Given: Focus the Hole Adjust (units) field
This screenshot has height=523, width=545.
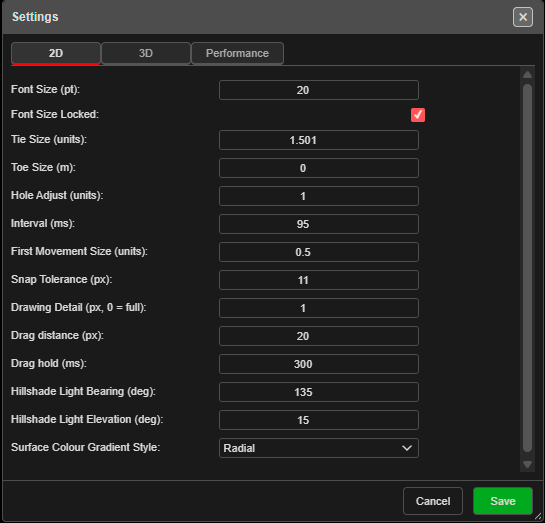Looking at the screenshot, I should (x=319, y=196).
